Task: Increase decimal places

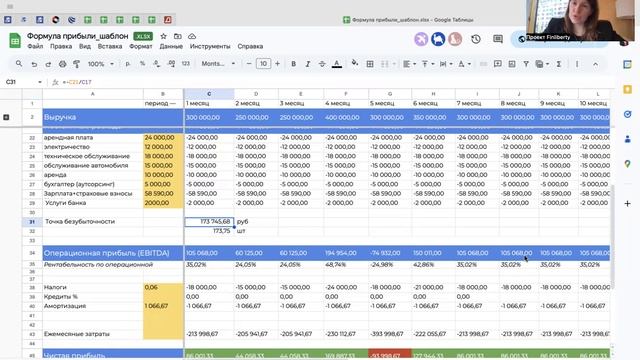Action: tap(171, 64)
